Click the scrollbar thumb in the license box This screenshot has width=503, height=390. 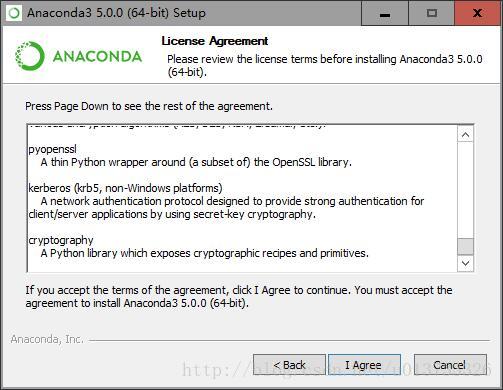click(466, 247)
